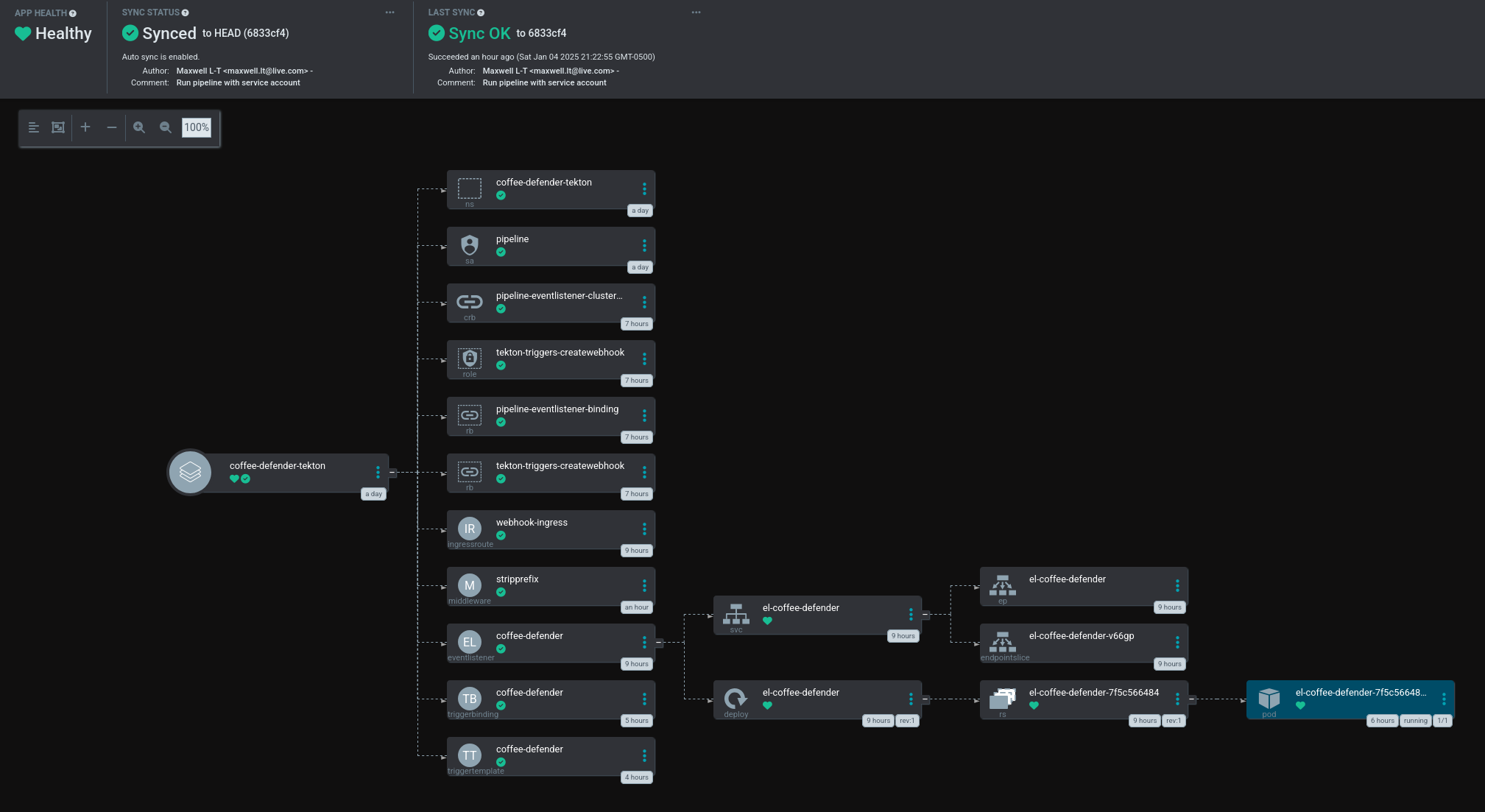Open kebab menu of el-coffee-defender pod node
Viewport: 1485px width, 812px height.
[1444, 699]
